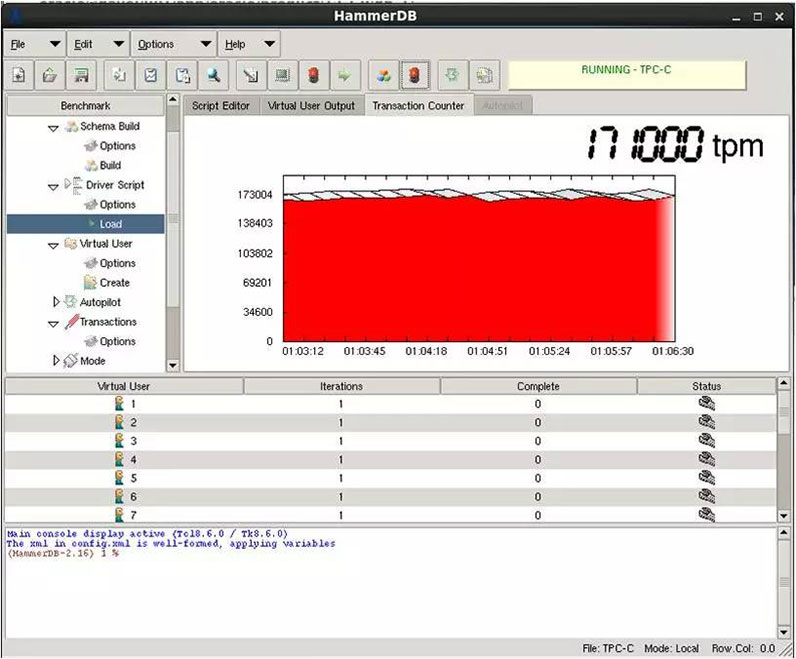Click dropdown arrow beside Options menu
This screenshot has width=796, height=659.
point(206,44)
